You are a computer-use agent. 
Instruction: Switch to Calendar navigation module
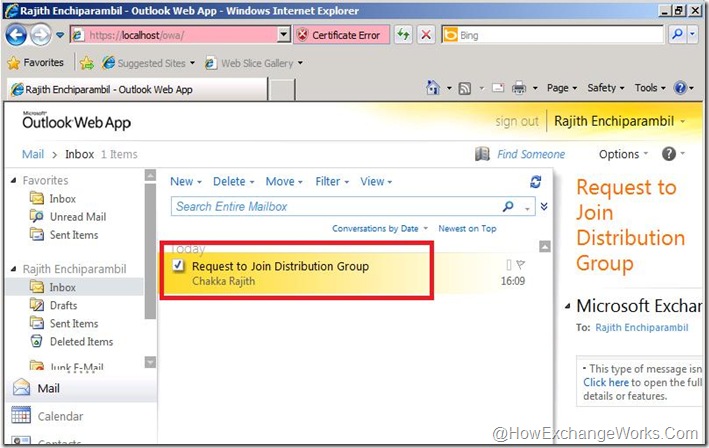pos(81,416)
